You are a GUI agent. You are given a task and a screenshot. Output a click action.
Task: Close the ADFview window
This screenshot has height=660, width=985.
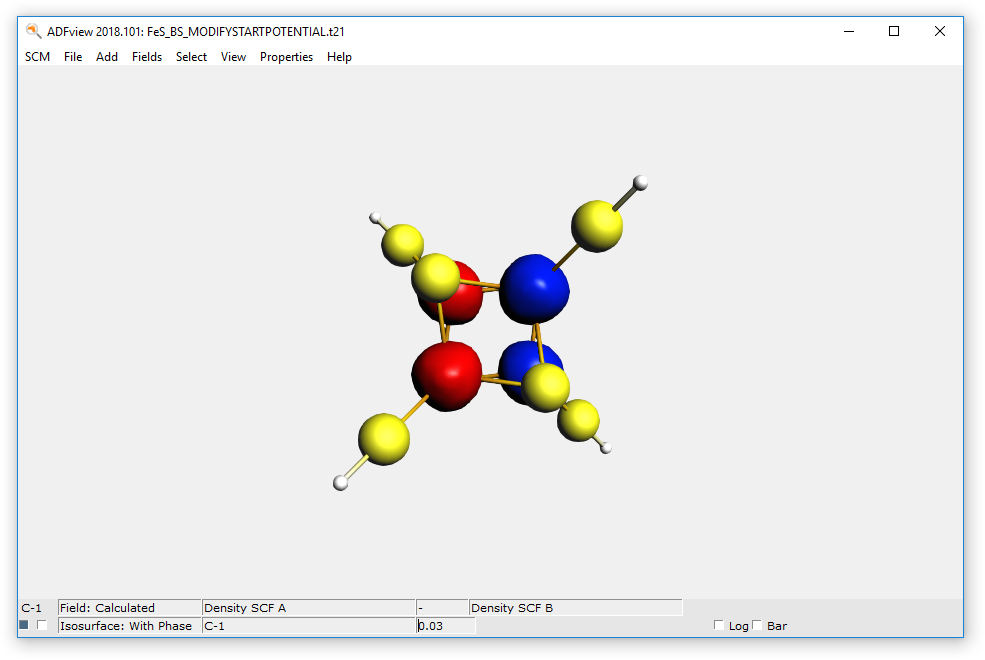click(940, 31)
